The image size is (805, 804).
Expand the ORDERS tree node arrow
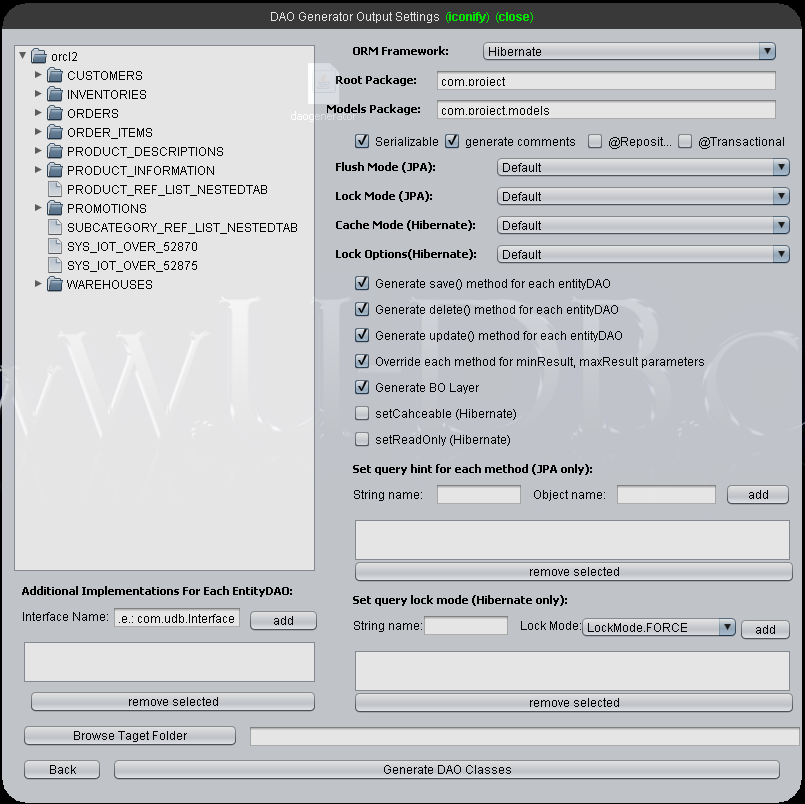(38, 112)
